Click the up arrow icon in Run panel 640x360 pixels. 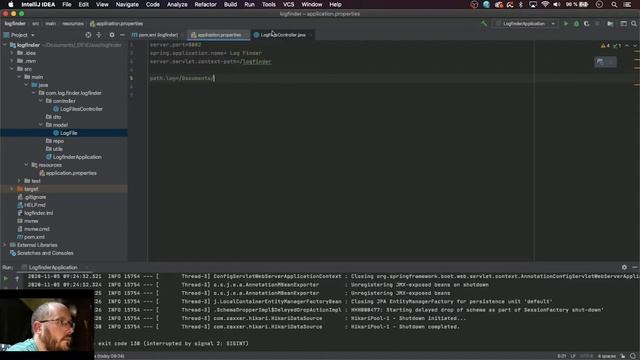[x=17, y=278]
